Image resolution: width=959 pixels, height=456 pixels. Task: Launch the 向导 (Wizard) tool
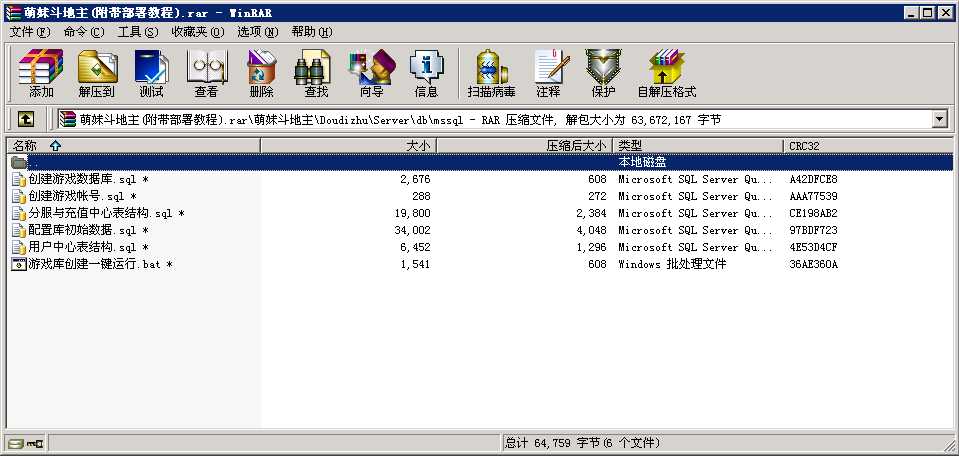coord(371,73)
